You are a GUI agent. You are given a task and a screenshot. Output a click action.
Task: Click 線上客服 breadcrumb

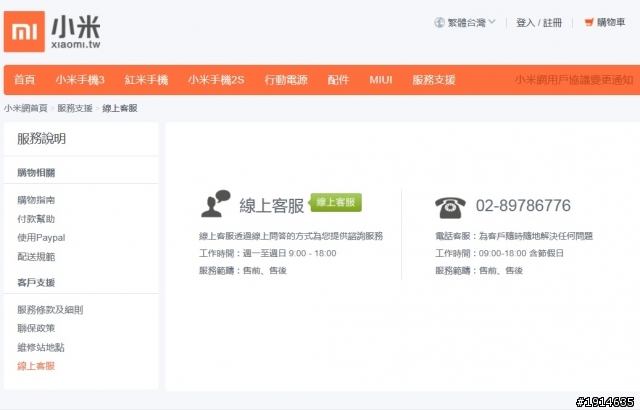pos(120,108)
